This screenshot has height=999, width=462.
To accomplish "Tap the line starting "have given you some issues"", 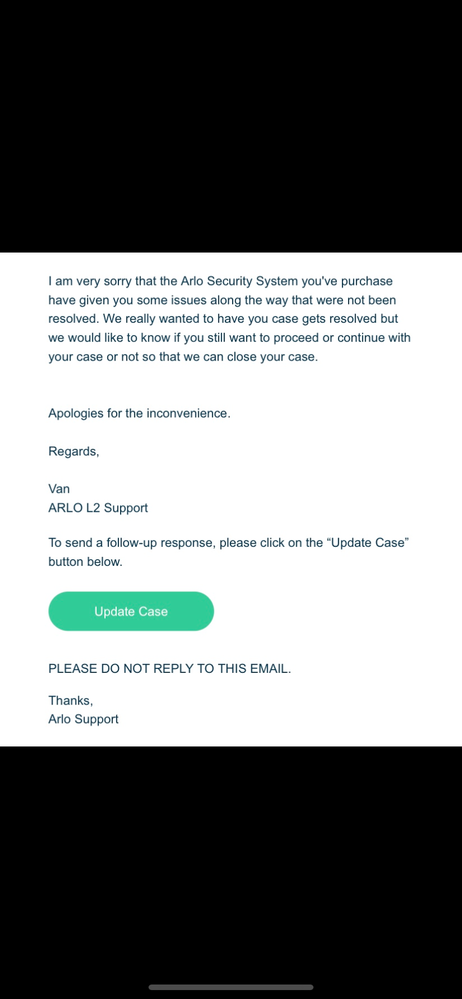I will pos(222,300).
